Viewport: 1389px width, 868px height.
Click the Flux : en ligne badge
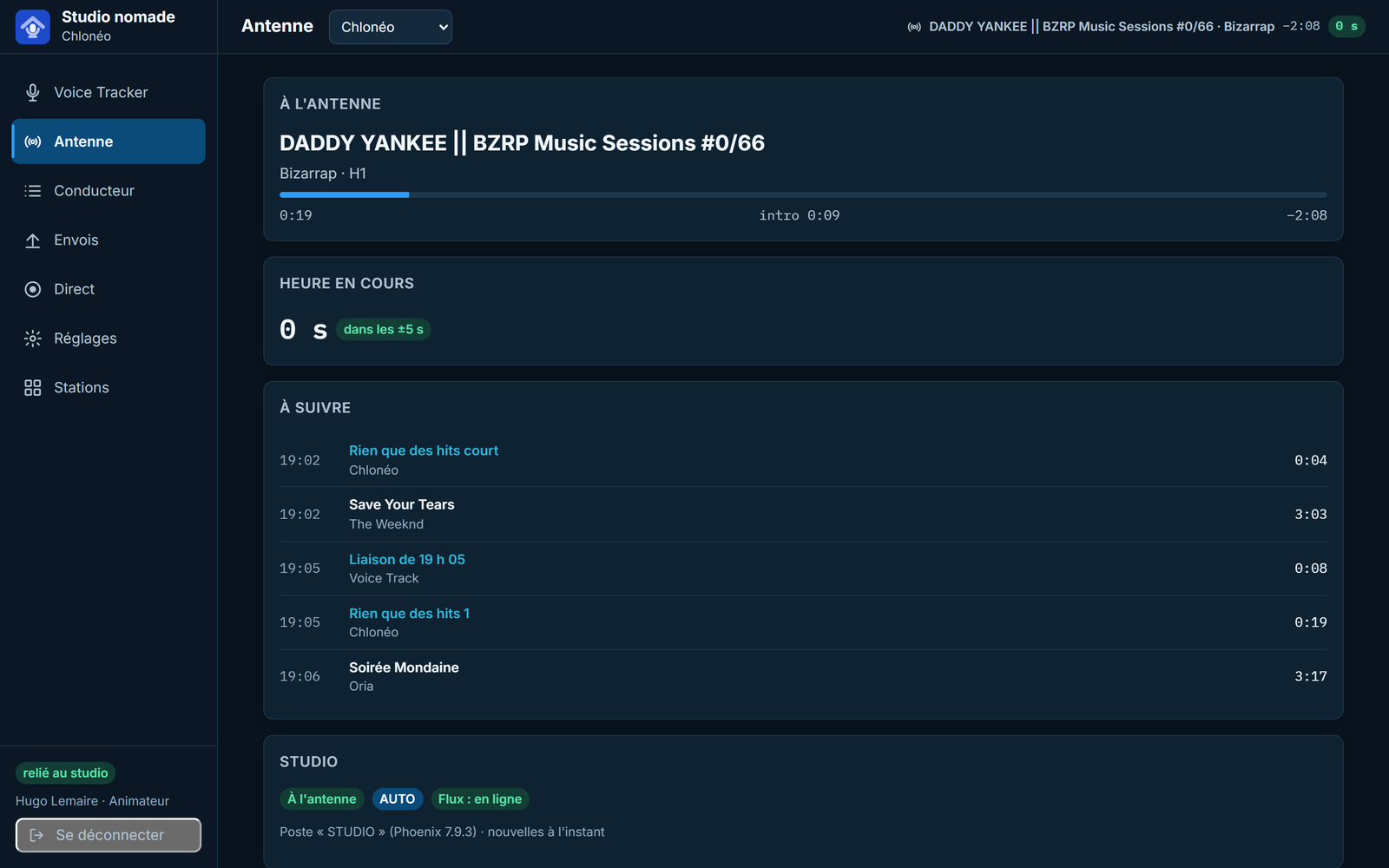coord(480,799)
